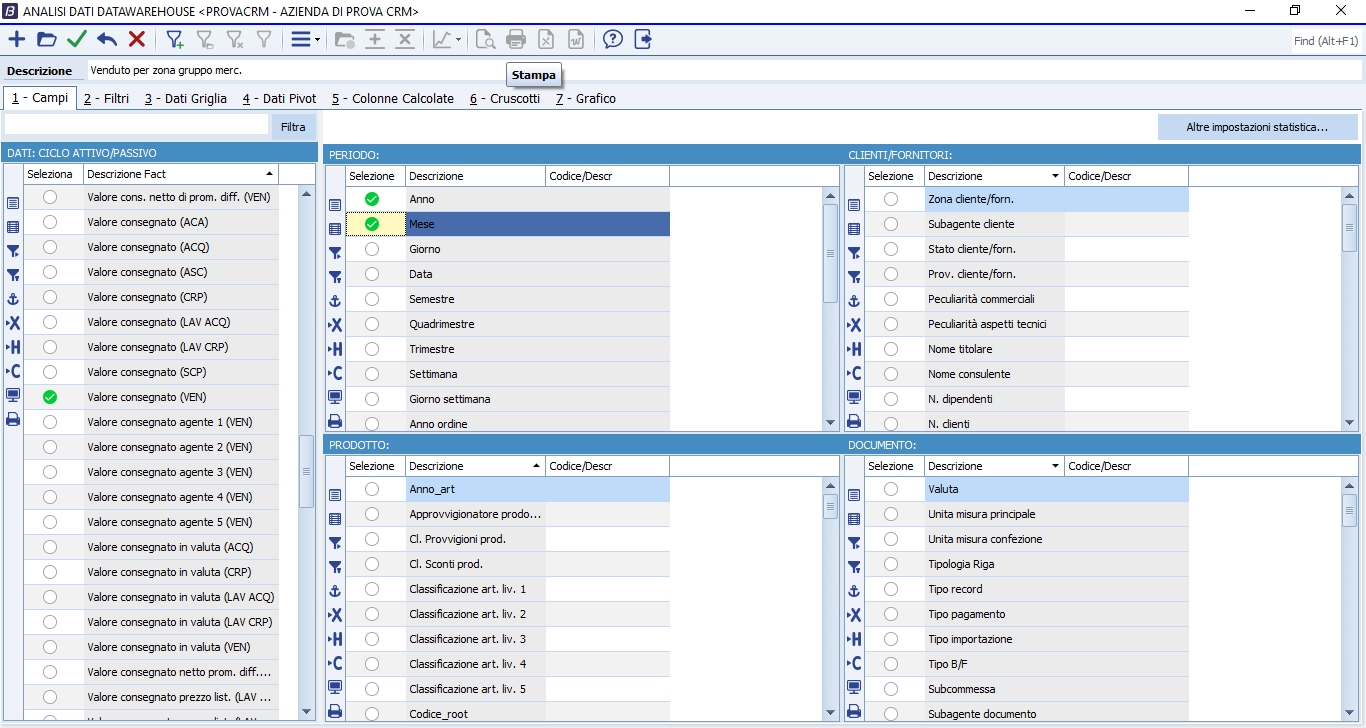Deselect the Anno period field
The height and width of the screenshot is (728, 1366).
click(x=372, y=199)
